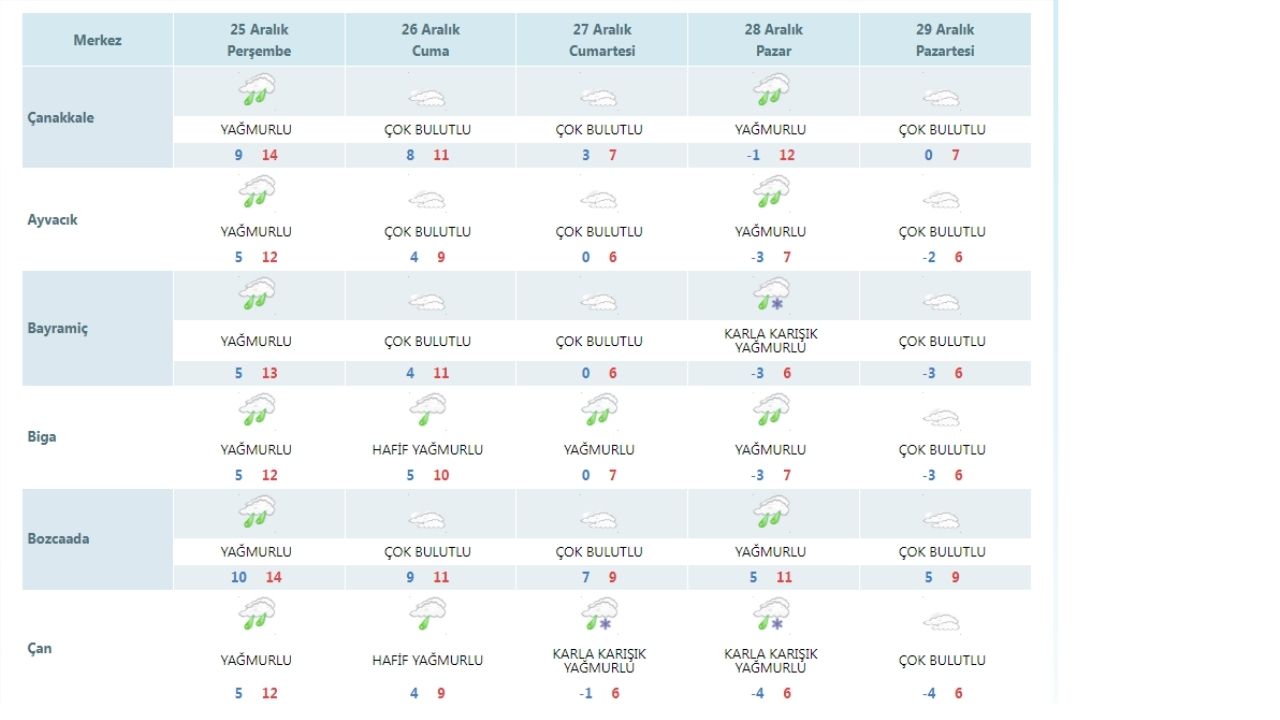
Task: Click Çan light rain icon for 26 Aralık
Action: 428,614
